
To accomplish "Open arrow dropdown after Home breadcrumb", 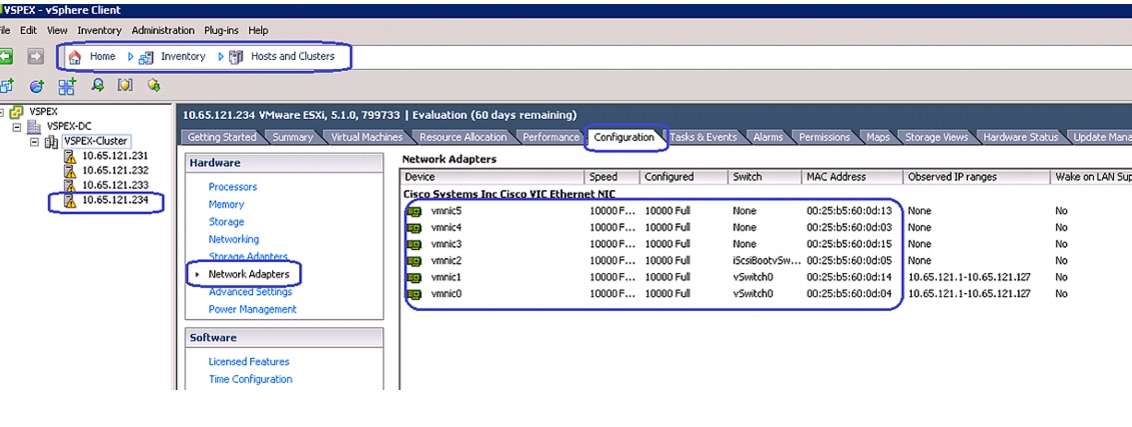I will [131, 56].
